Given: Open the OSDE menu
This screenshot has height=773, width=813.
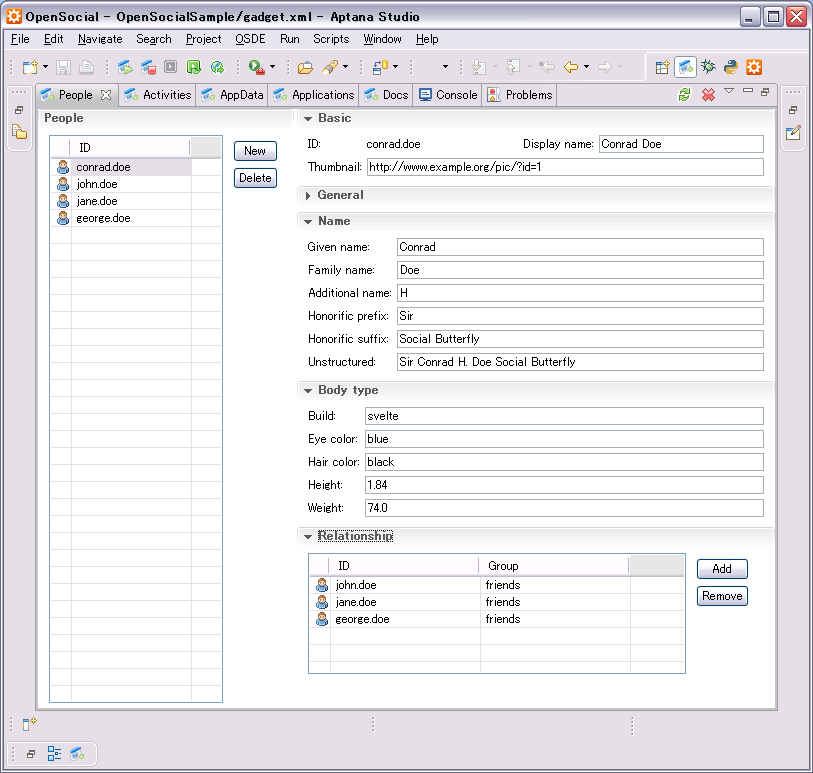Looking at the screenshot, I should [250, 39].
